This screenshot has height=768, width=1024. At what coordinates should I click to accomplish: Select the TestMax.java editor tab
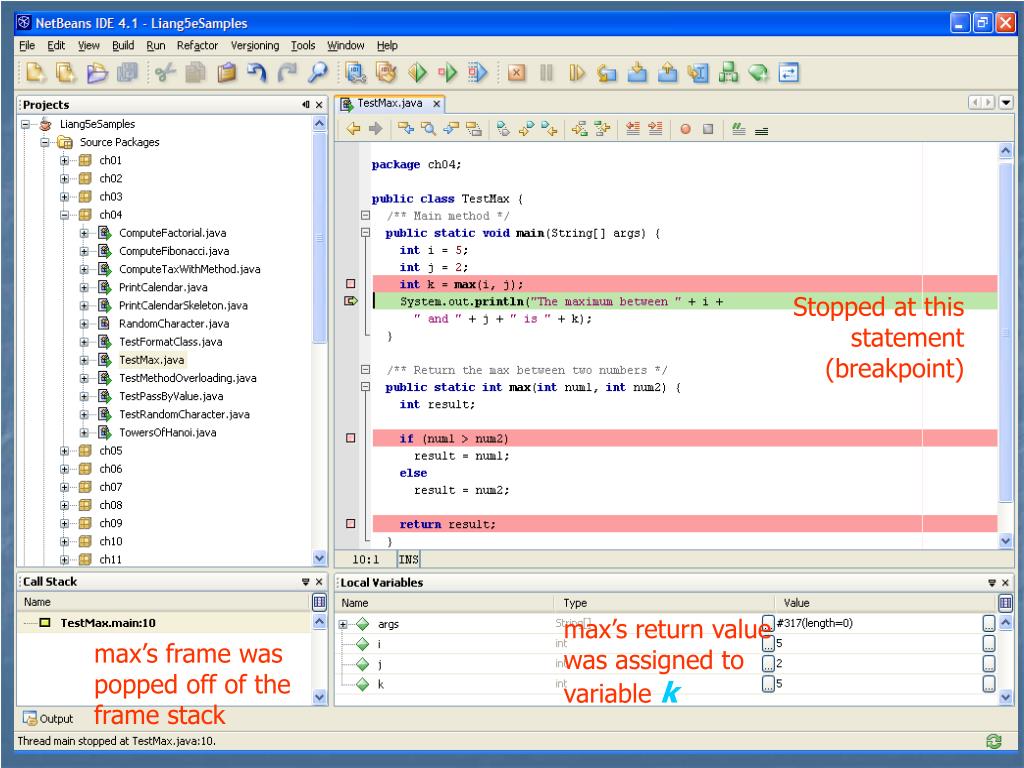(x=391, y=103)
